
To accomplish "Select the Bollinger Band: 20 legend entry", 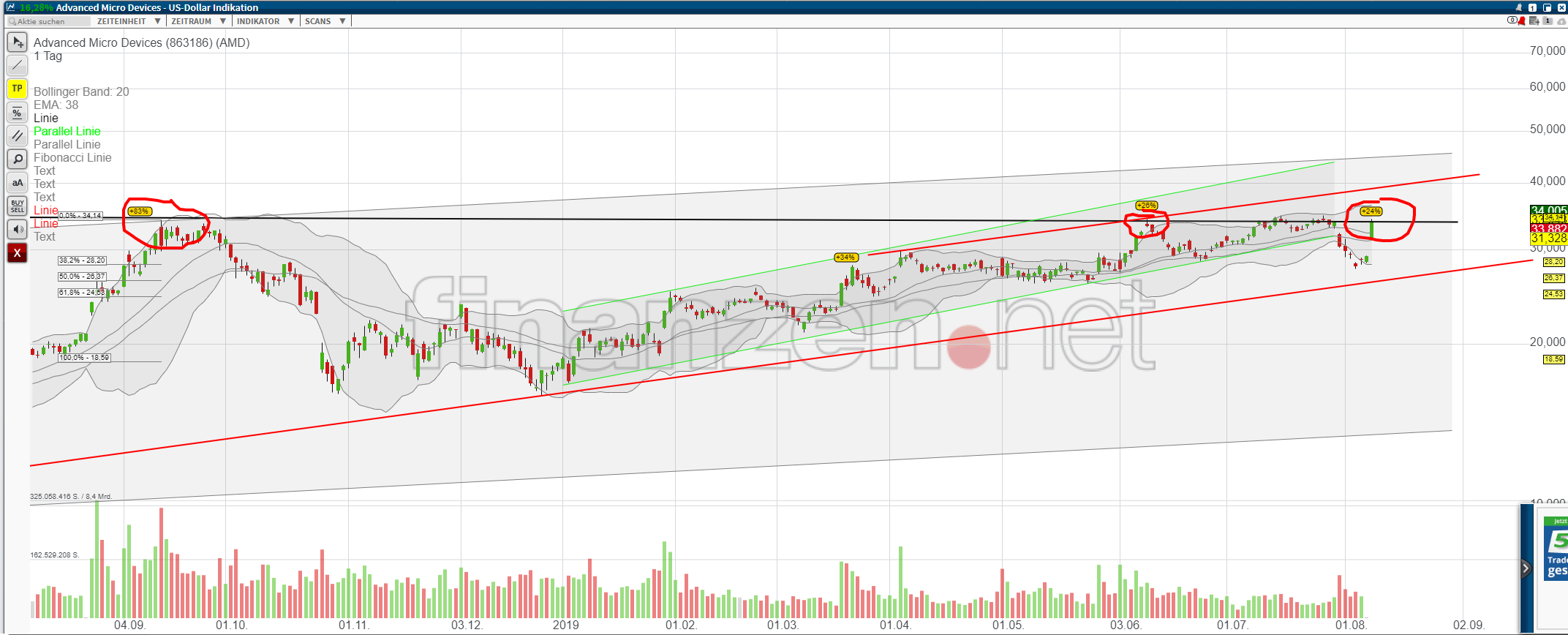I will (x=81, y=91).
